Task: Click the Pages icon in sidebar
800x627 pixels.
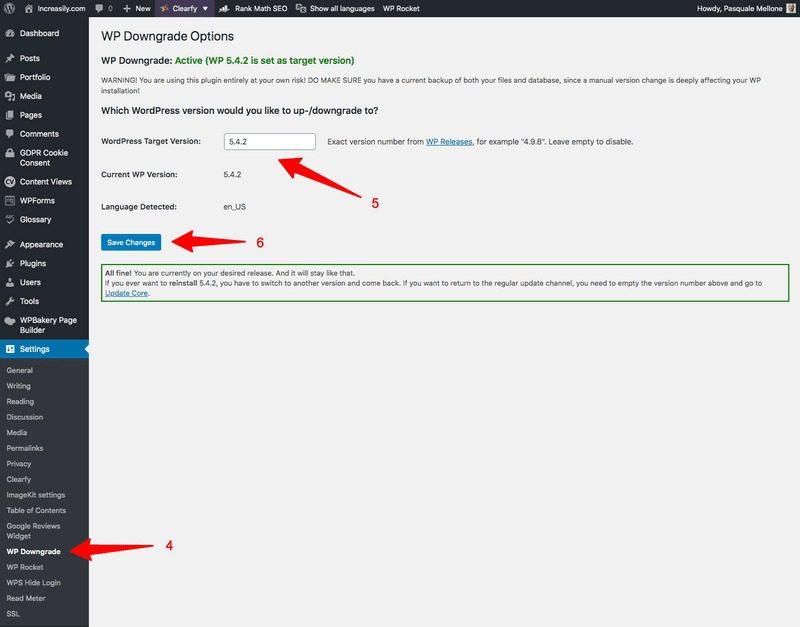Action: point(10,115)
